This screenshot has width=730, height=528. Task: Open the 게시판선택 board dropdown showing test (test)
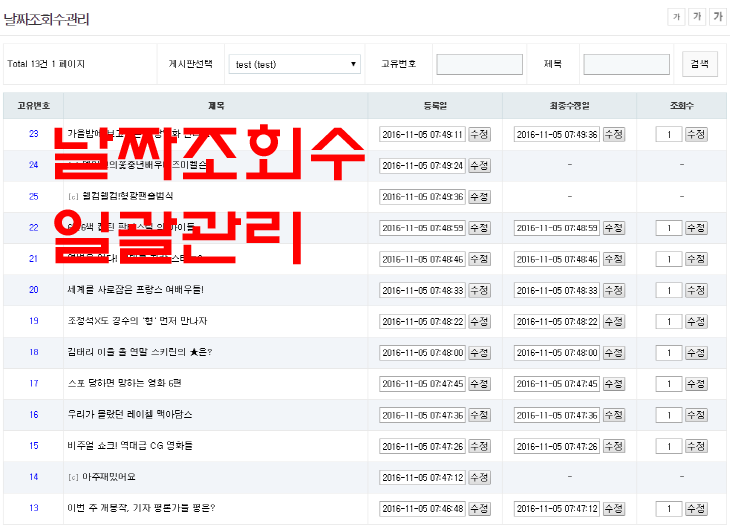(x=294, y=64)
